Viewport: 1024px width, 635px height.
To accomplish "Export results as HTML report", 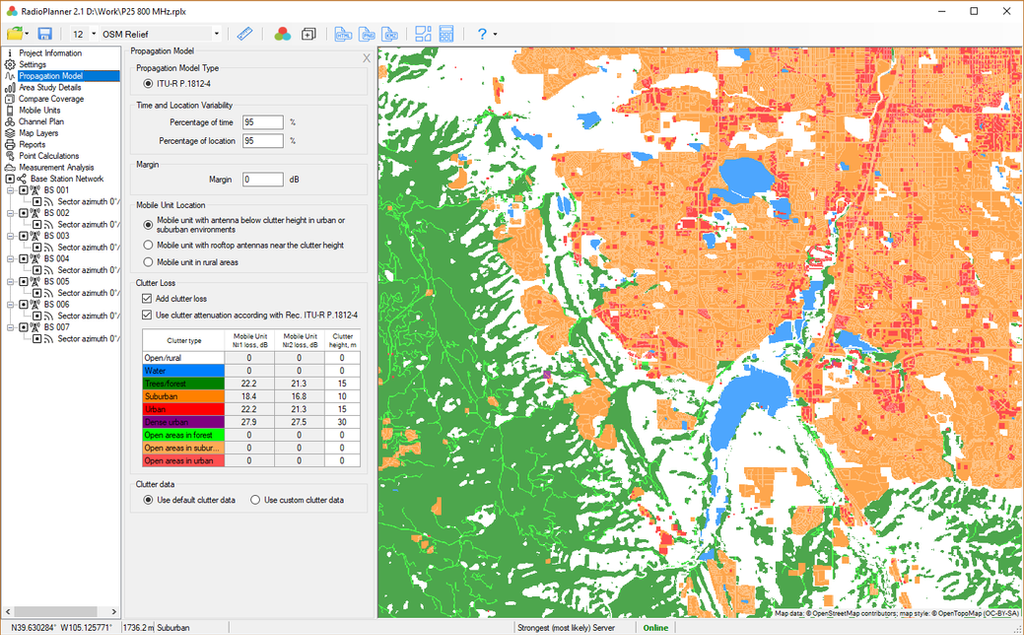I will [x=343, y=33].
